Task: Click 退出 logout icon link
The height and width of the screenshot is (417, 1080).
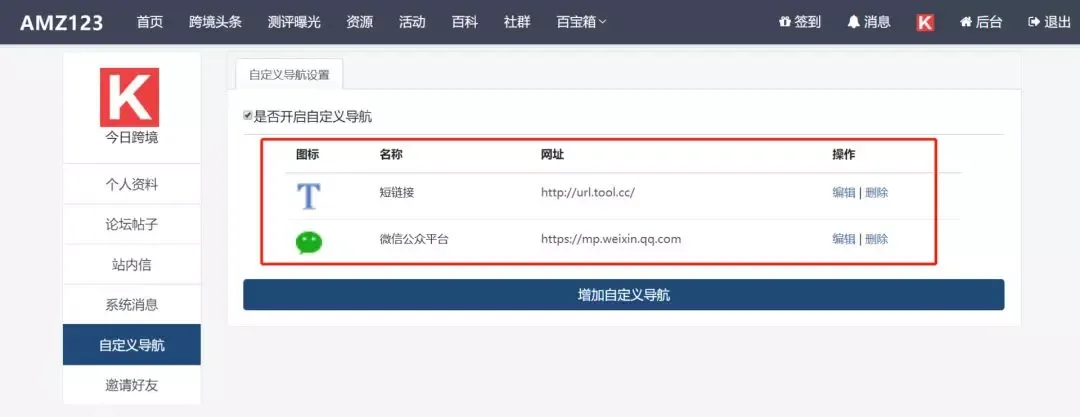Action: point(1049,22)
